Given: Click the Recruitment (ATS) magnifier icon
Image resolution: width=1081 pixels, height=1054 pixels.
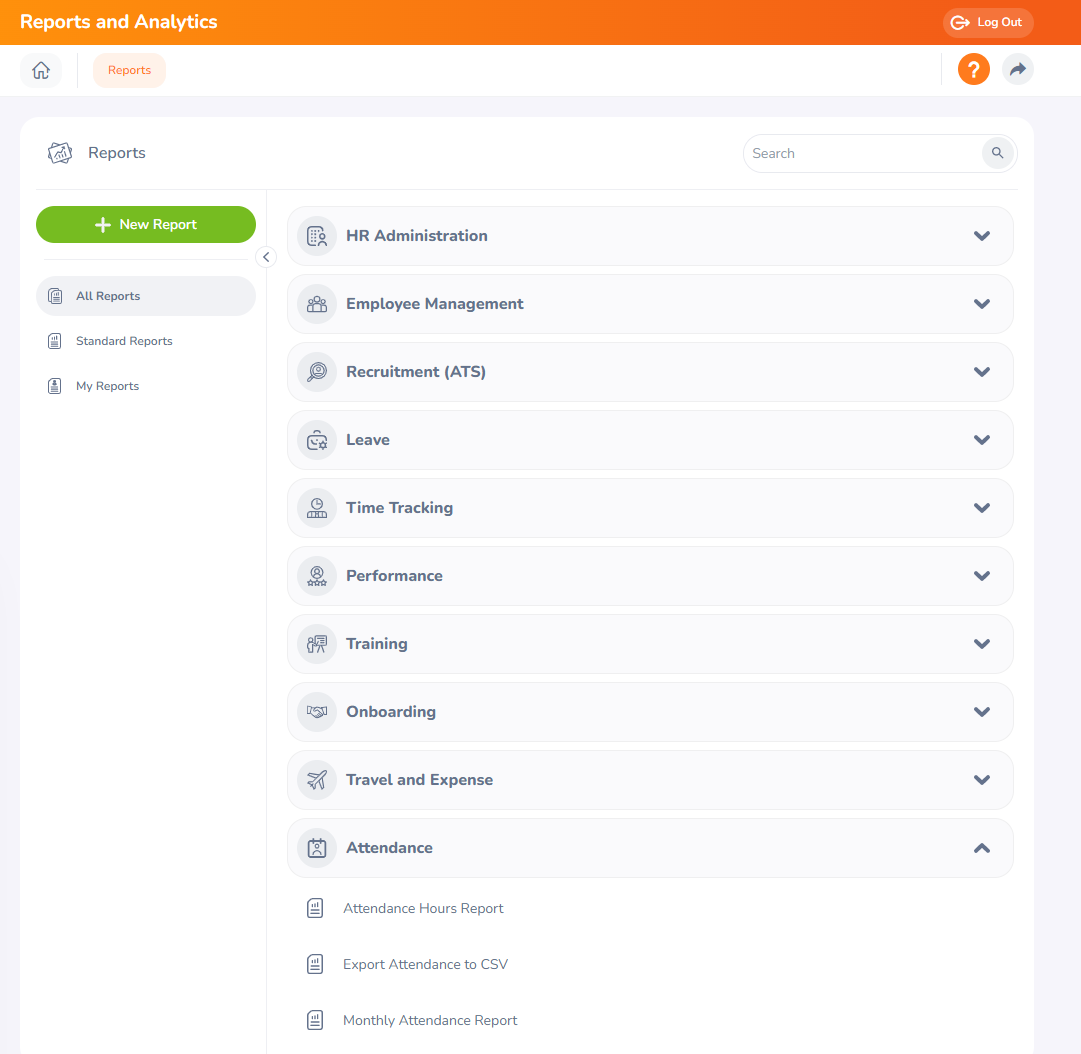Looking at the screenshot, I should click(x=316, y=372).
